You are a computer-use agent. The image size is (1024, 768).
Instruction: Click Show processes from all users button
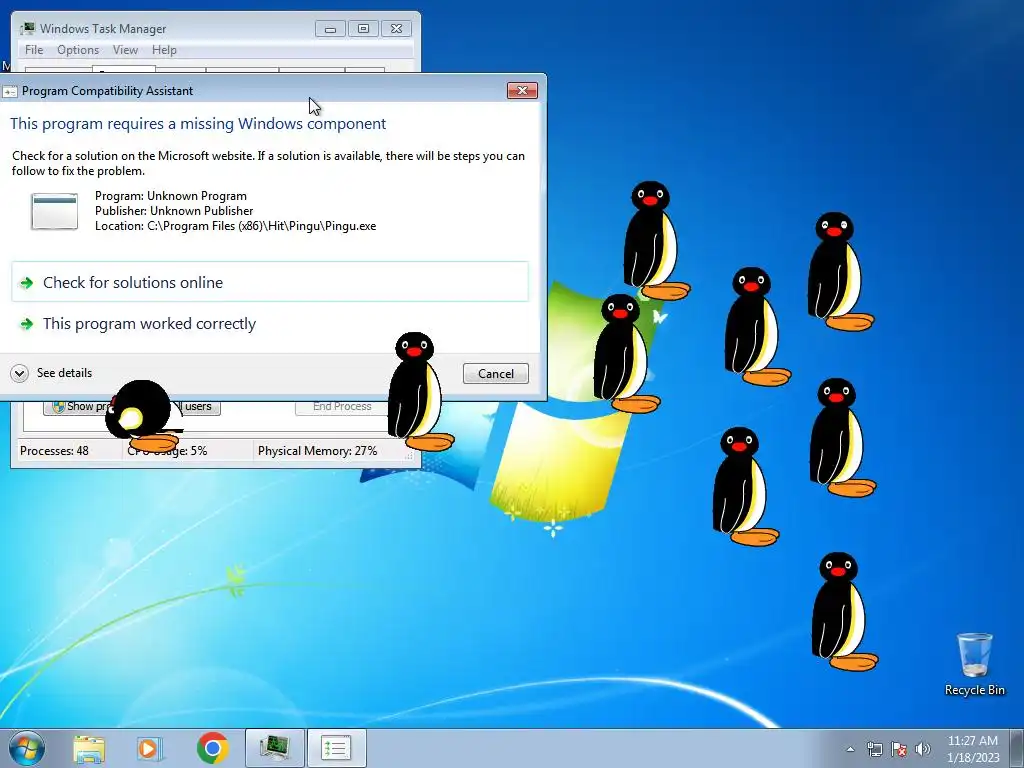coord(132,406)
